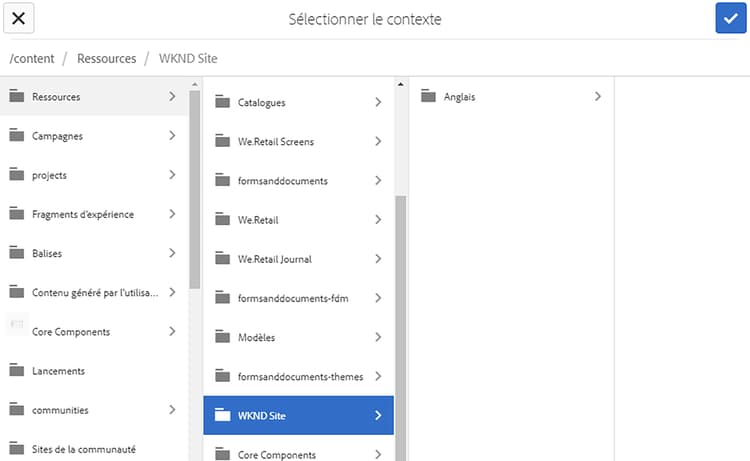Click the Anglais folder icon
This screenshot has width=750, height=461.
428,97
